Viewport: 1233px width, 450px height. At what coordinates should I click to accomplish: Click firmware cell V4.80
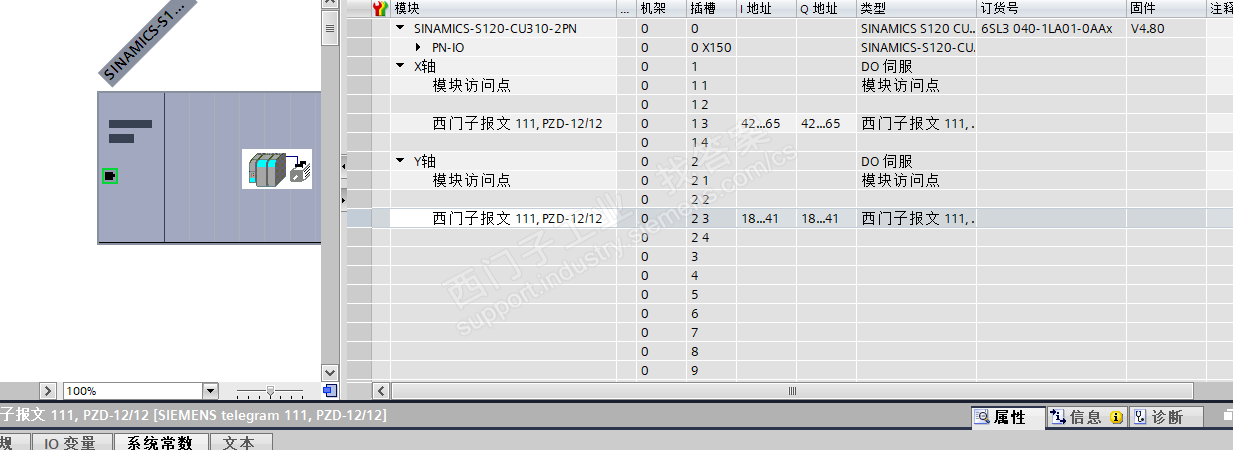pyautogui.click(x=1167, y=28)
